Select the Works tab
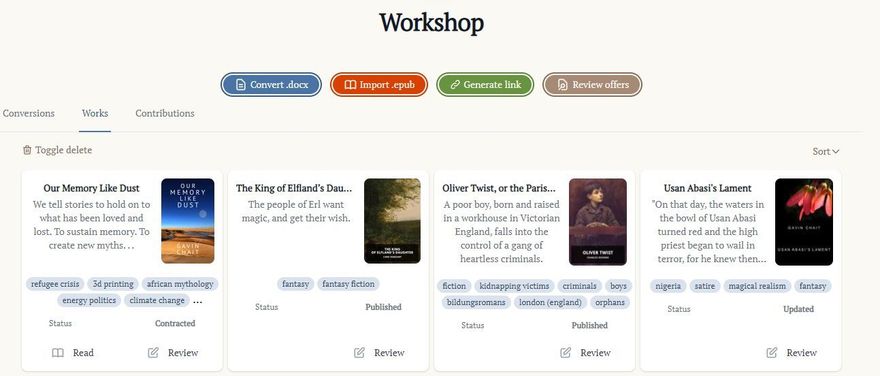 (95, 113)
